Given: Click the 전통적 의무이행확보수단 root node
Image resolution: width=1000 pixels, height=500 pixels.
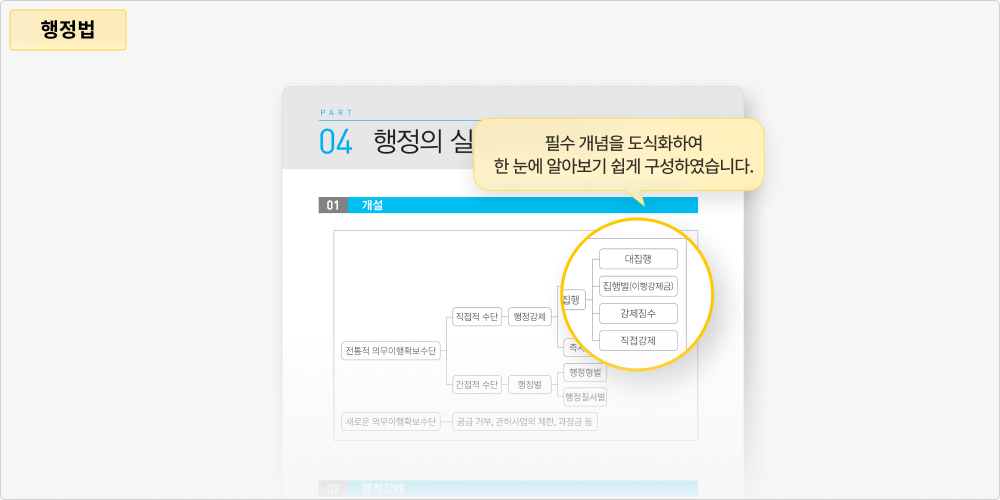Looking at the screenshot, I should click(x=390, y=351).
